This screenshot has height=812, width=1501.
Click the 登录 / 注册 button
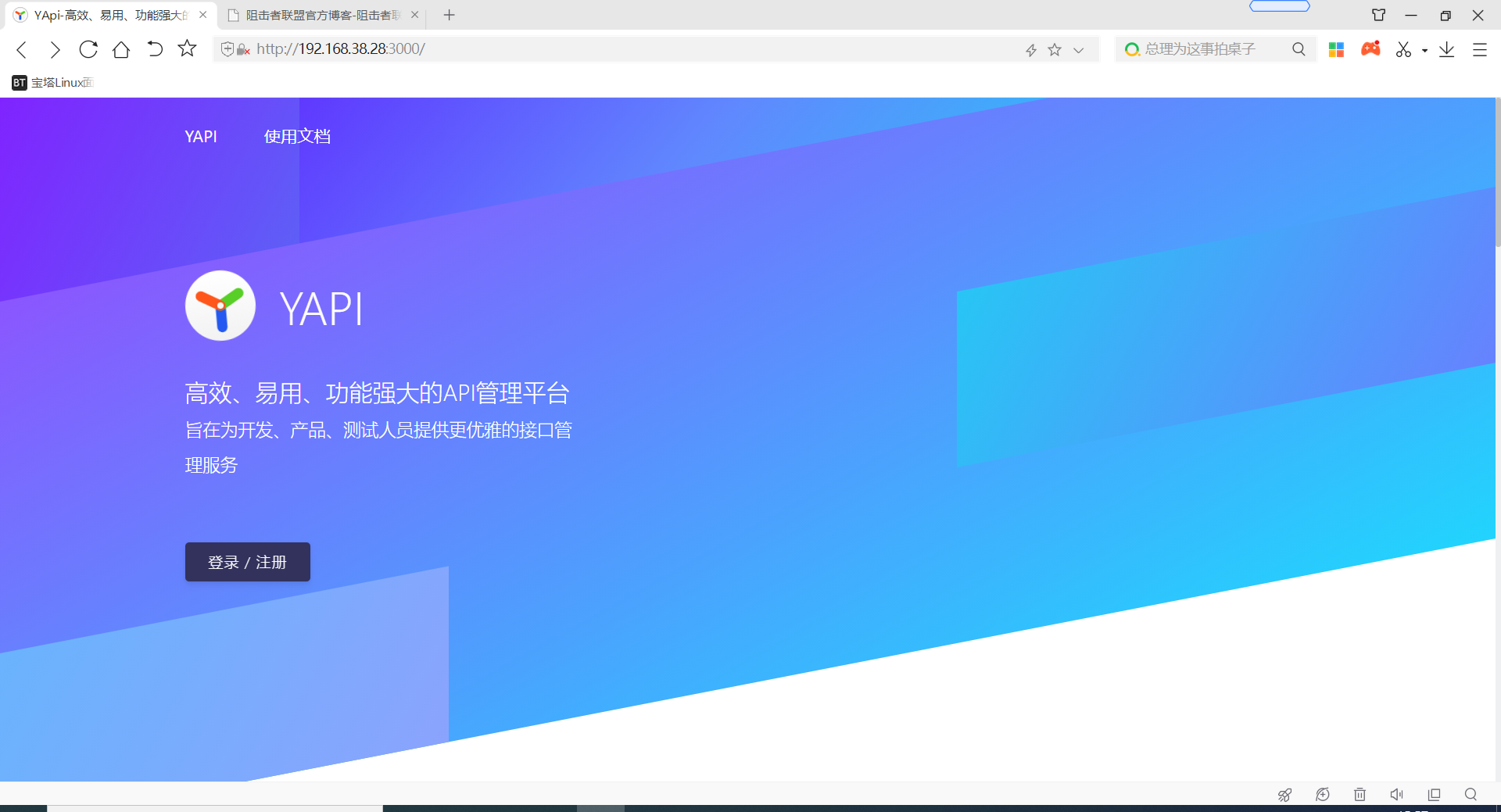click(x=248, y=562)
